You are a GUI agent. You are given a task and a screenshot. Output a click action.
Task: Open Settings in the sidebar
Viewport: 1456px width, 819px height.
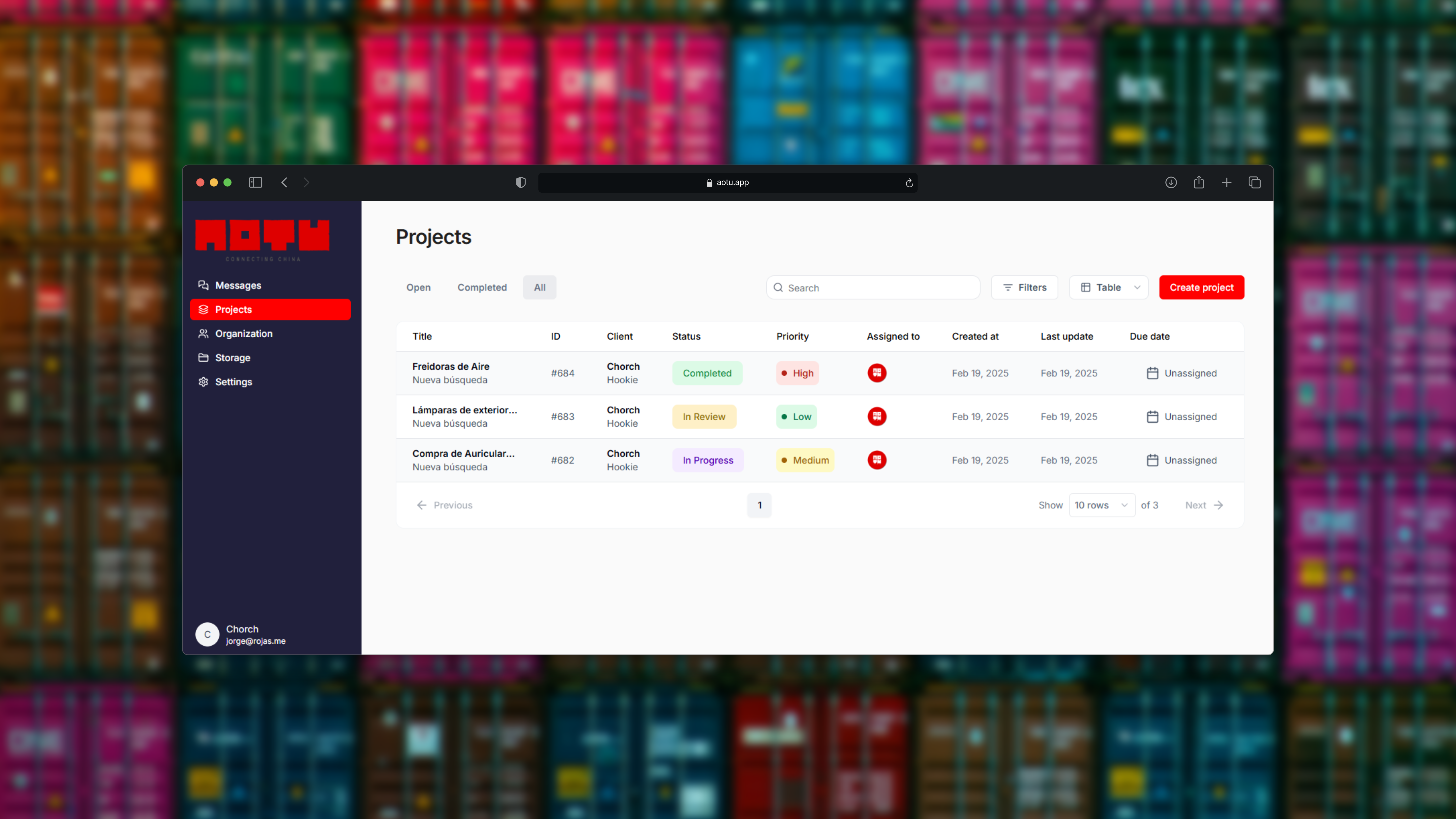(x=270, y=382)
